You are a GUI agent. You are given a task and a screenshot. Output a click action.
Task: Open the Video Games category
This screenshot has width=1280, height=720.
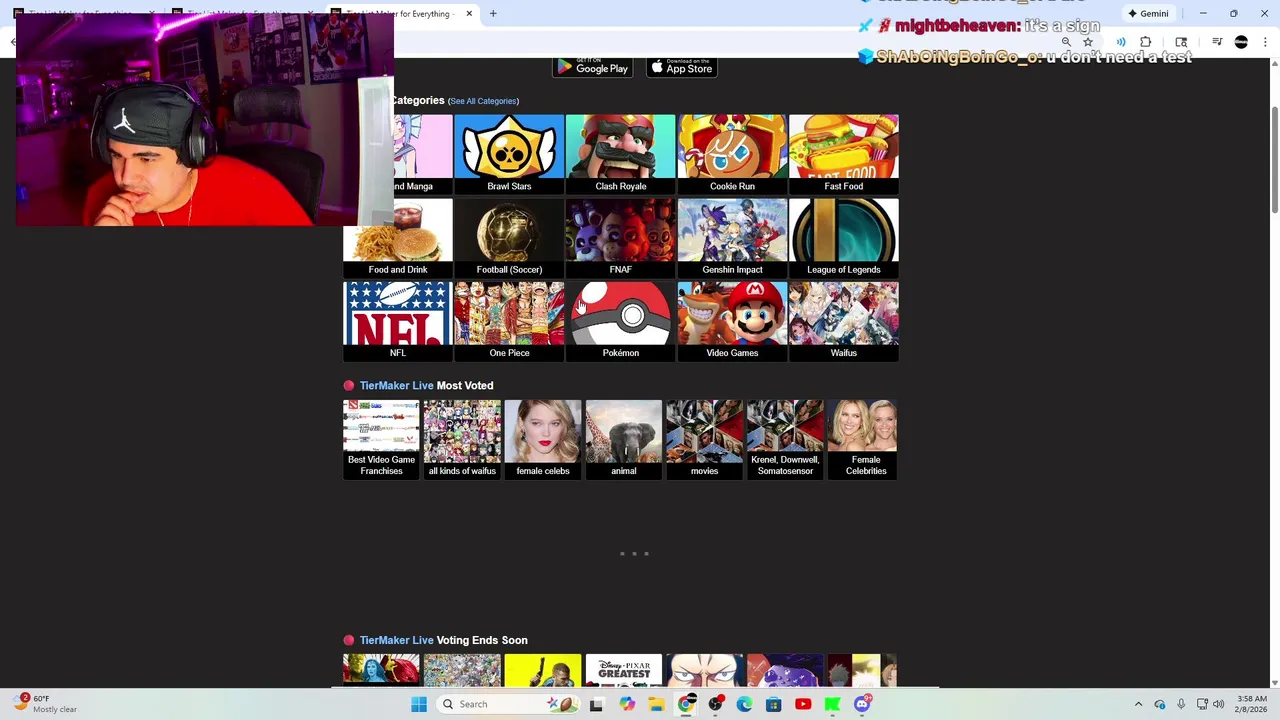(x=732, y=321)
